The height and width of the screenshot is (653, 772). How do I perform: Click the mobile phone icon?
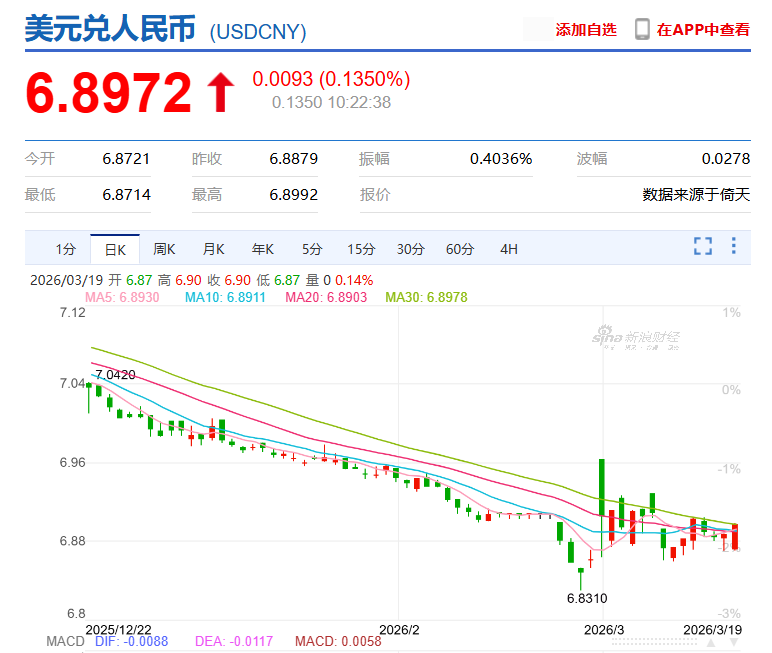[642, 30]
